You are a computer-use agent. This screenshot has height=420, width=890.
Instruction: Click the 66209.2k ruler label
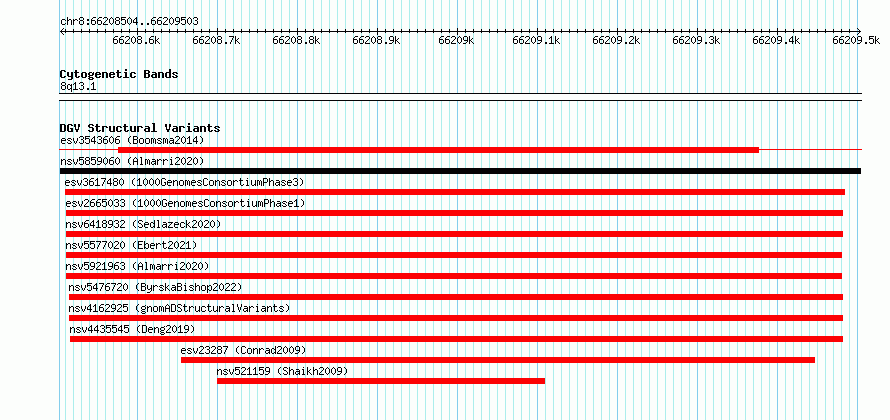(x=616, y=40)
